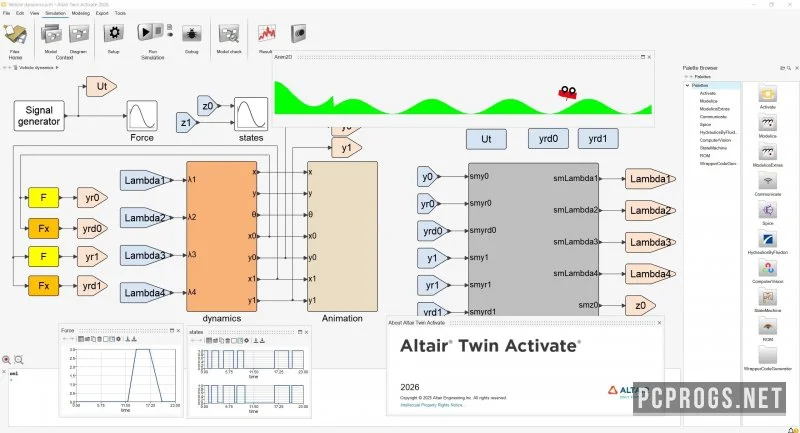Open the Activate palette folder icon
This screenshot has width=800, height=433.
pyautogui.click(x=767, y=94)
